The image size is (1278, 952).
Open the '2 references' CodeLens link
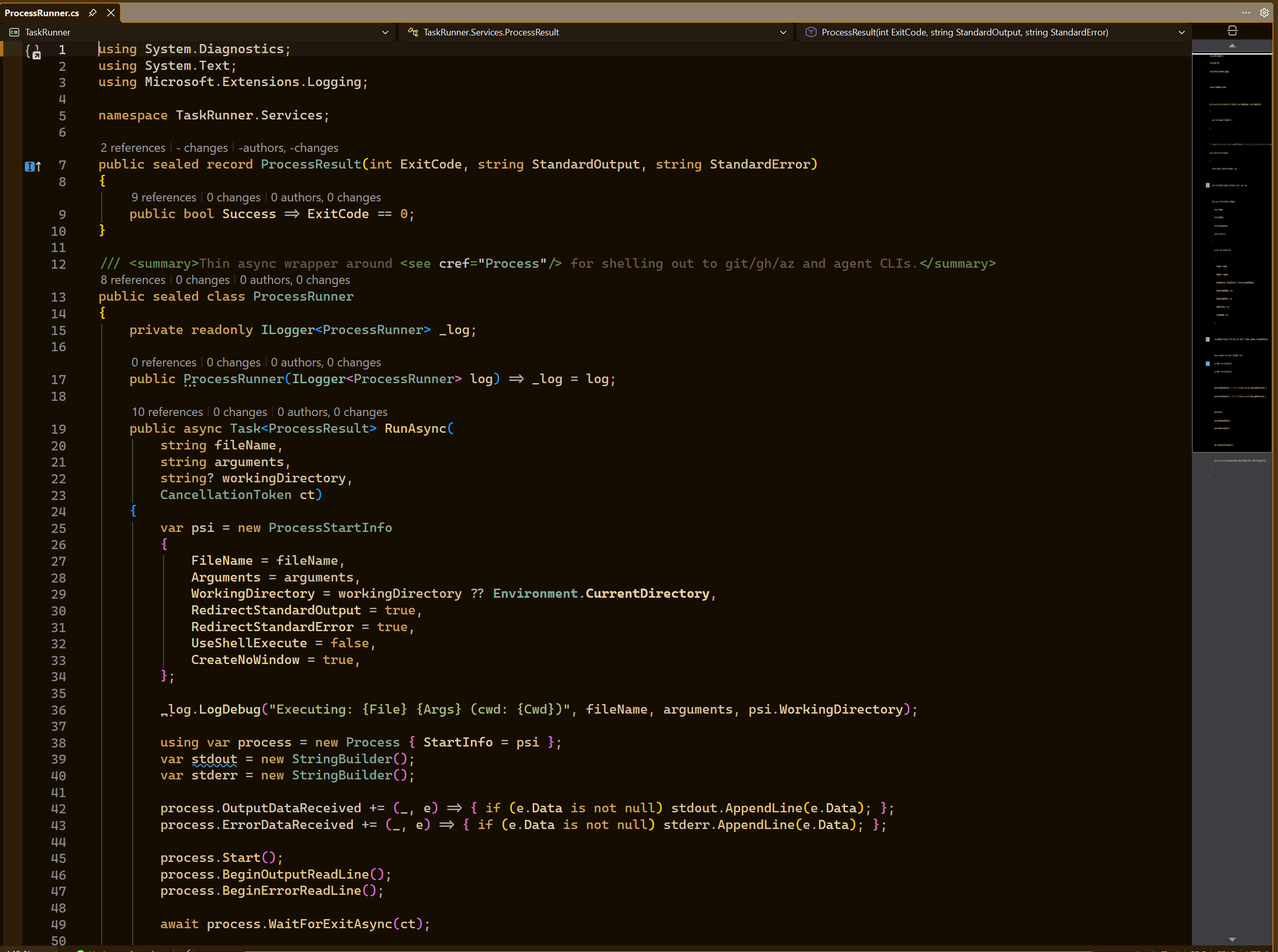133,148
